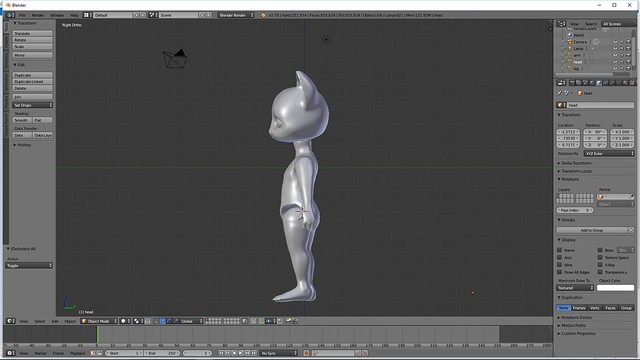Open the outliner editor type selector icon

pos(561,24)
